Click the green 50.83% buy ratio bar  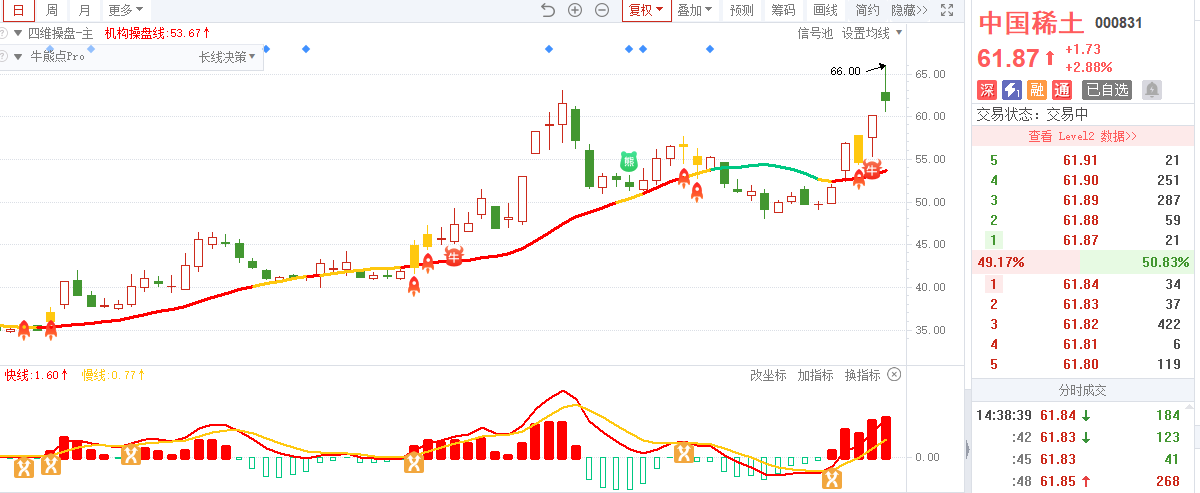coord(1137,262)
